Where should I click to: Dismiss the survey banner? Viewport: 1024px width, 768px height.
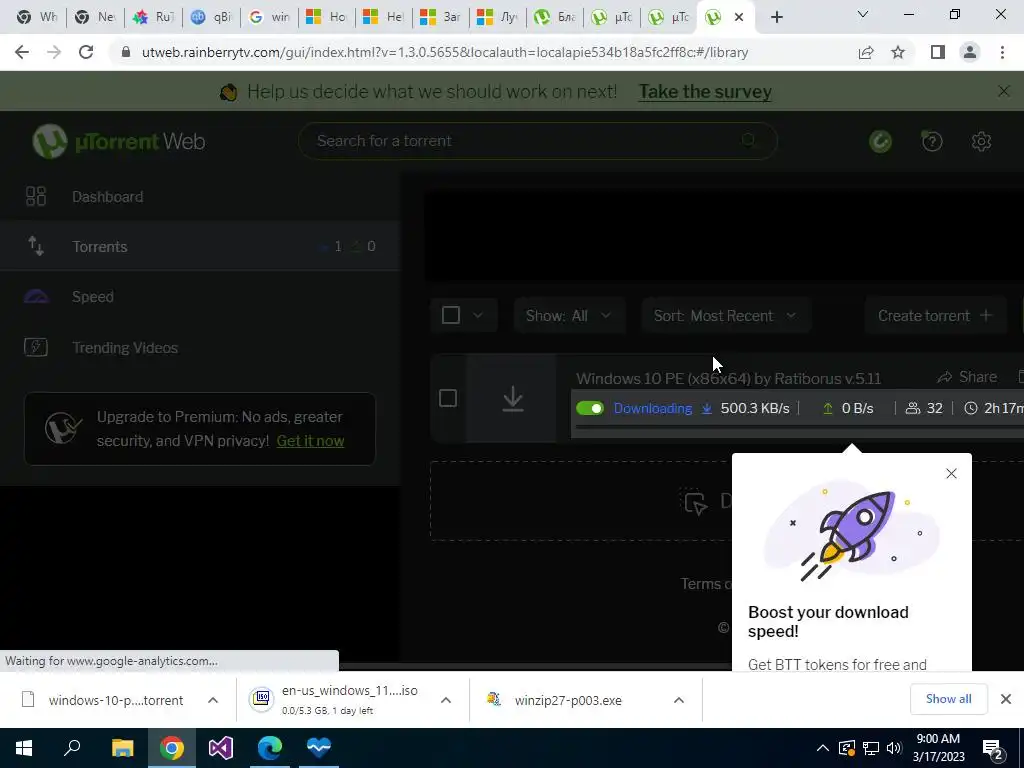pos(1004,91)
